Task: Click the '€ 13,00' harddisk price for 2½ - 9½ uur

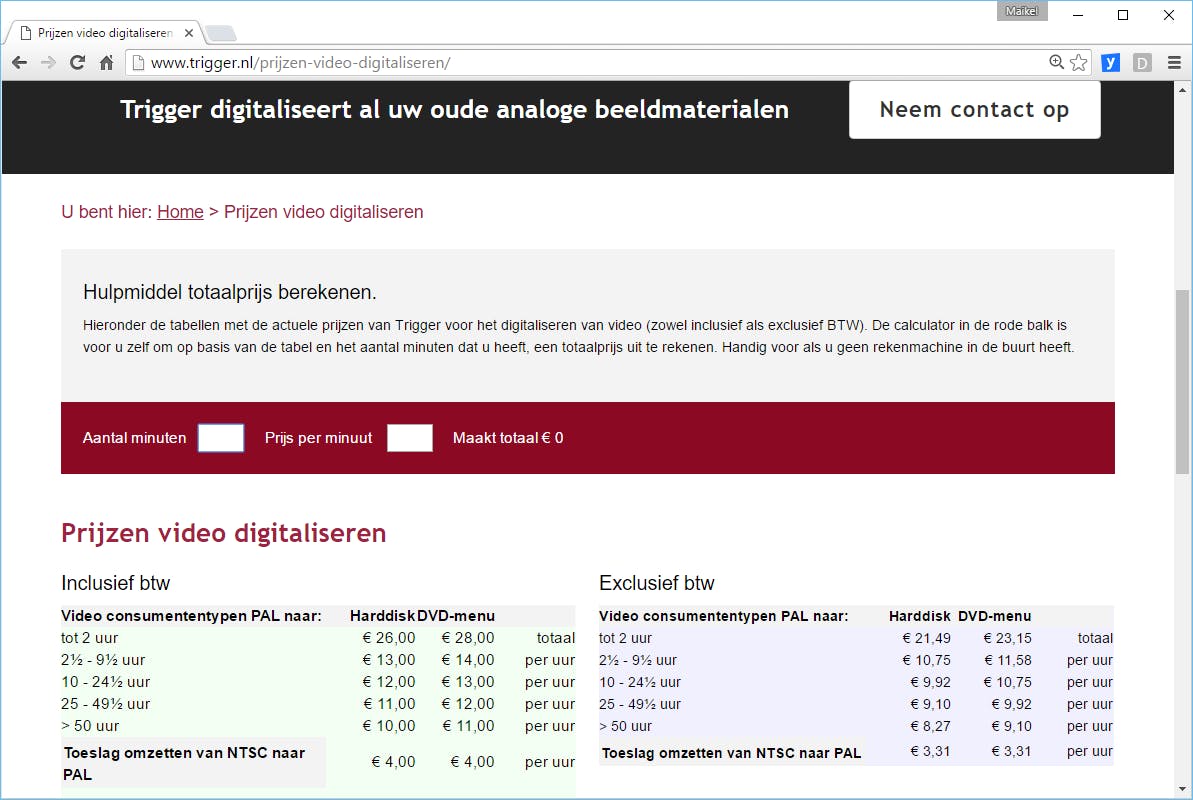Action: 389,660
